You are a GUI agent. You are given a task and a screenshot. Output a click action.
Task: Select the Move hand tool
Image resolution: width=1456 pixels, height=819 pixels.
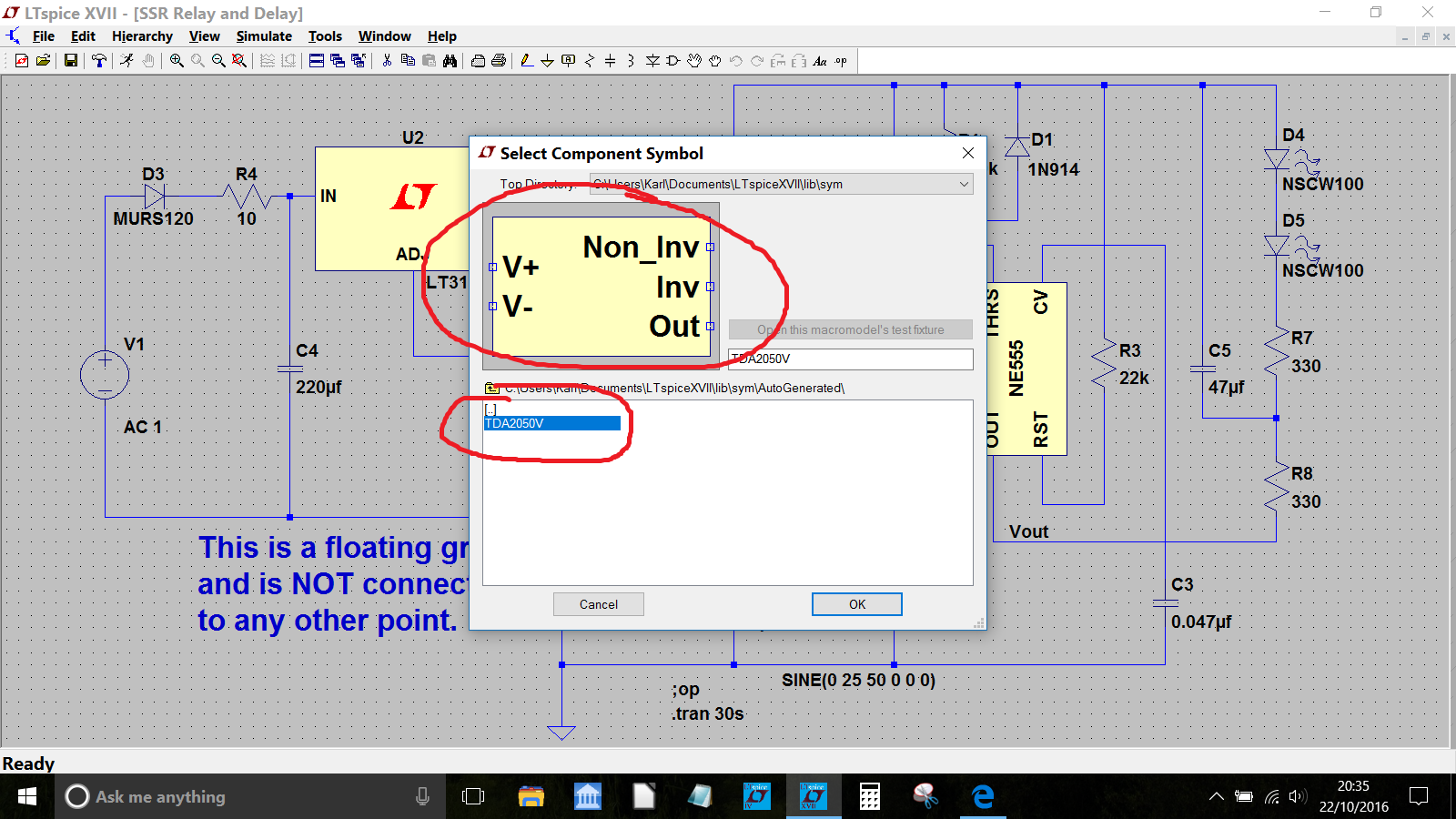coord(694,61)
